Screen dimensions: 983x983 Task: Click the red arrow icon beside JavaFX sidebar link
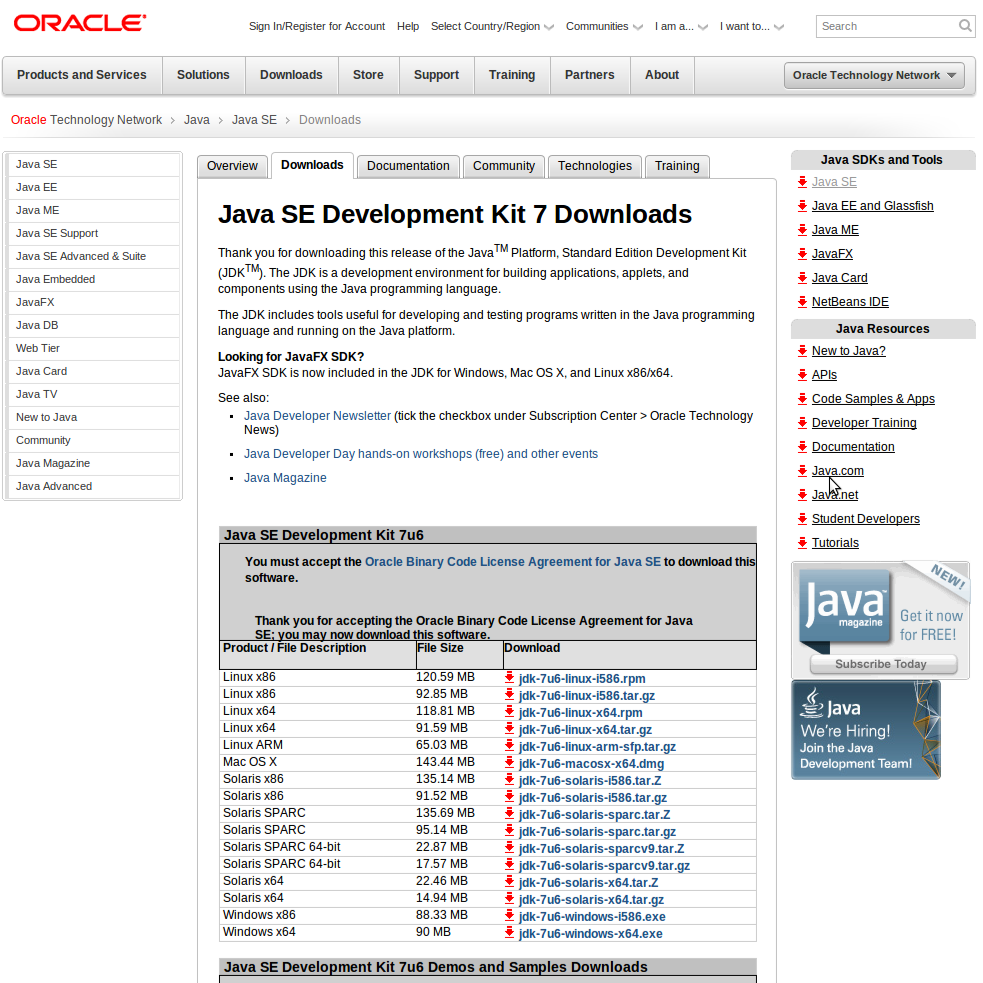[802, 253]
